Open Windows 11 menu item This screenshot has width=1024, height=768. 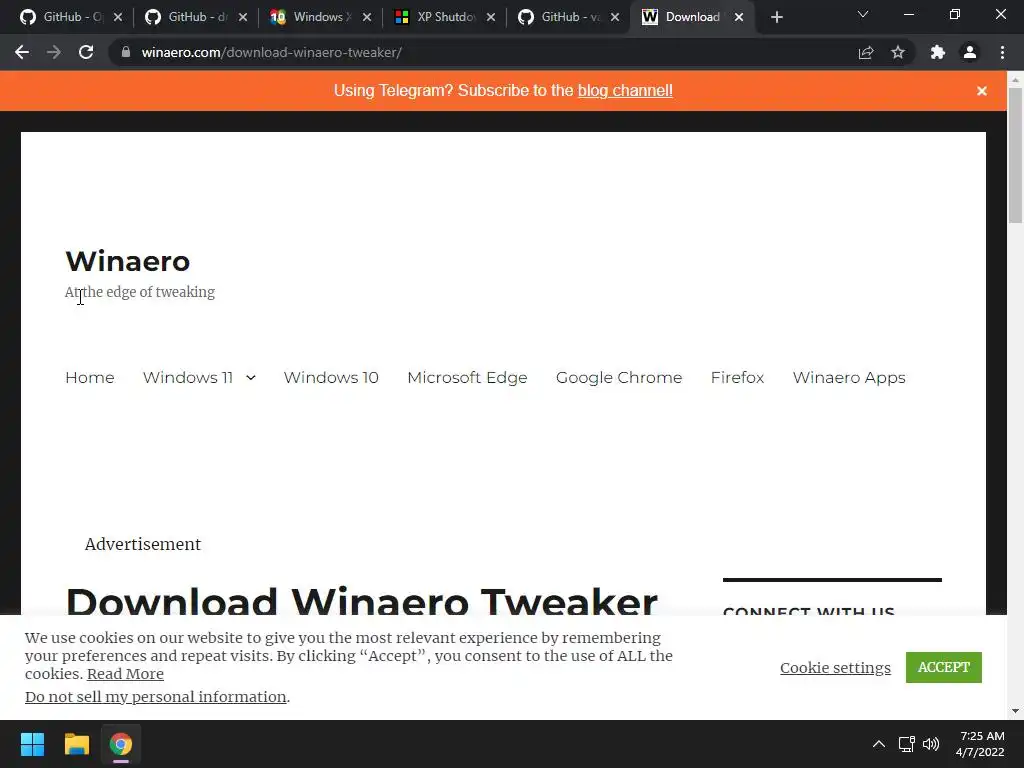pyautogui.click(x=188, y=377)
